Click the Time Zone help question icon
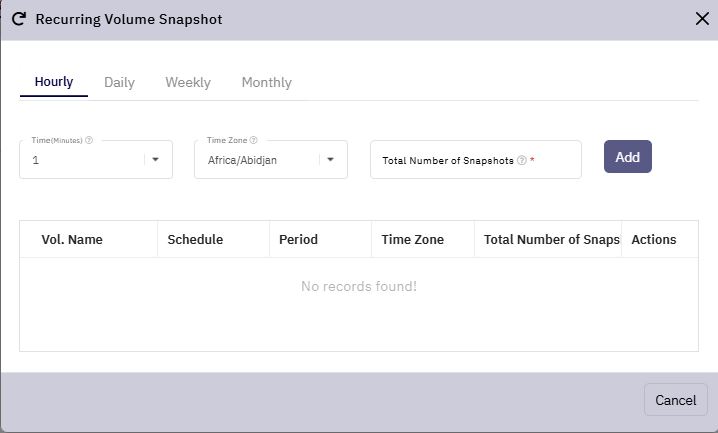 [x=254, y=140]
